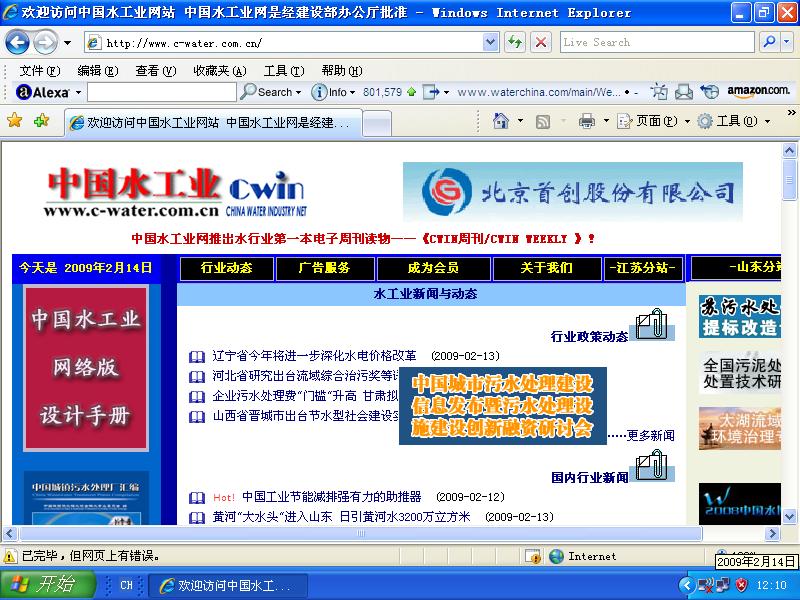Image resolution: width=800 pixels, height=600 pixels.
Task: Click the Alexa toolbar logo icon
Action: tap(22, 92)
